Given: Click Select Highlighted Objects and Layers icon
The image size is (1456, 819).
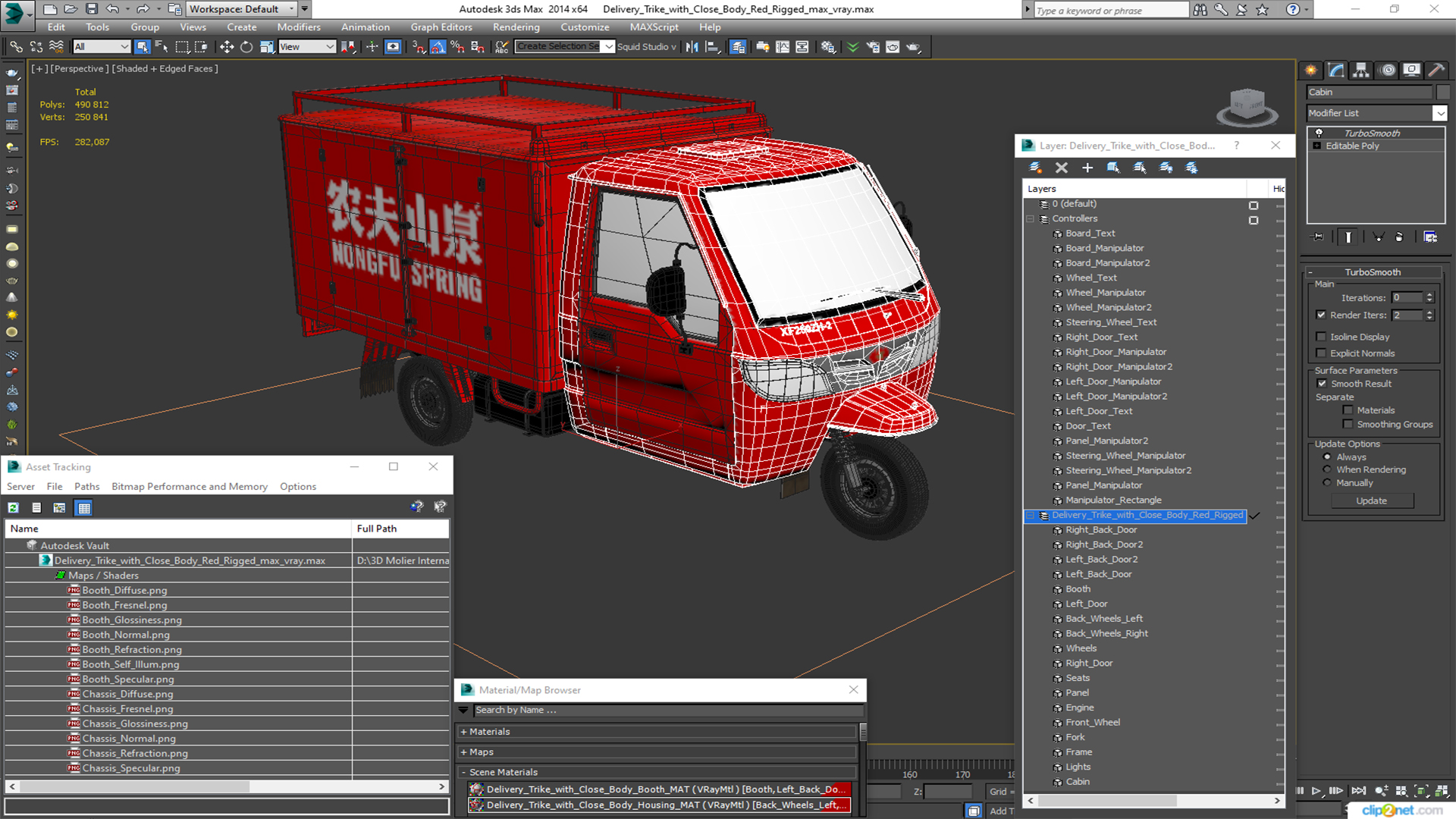Looking at the screenshot, I should [x=1113, y=168].
